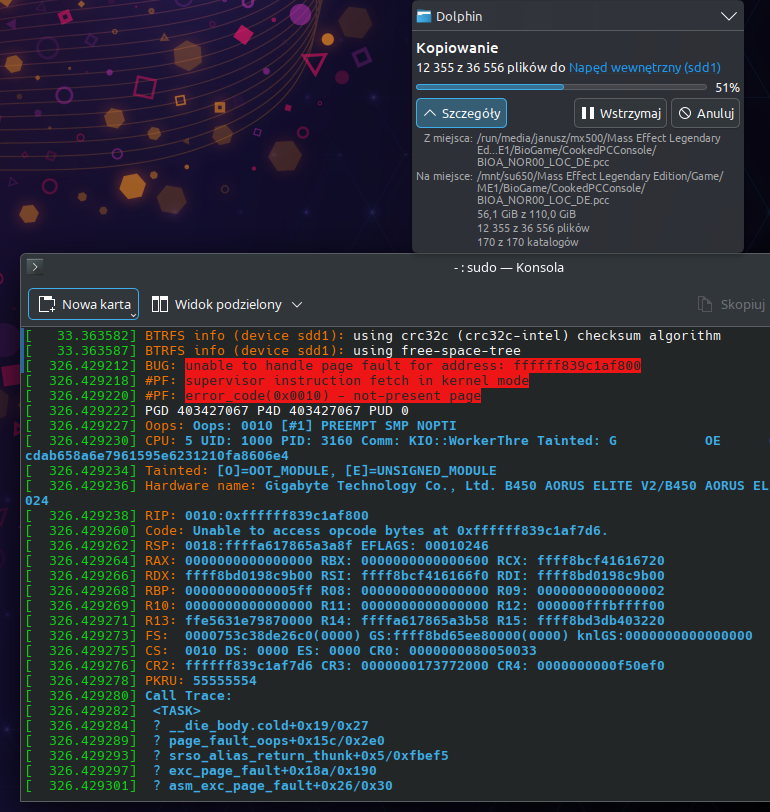Click the pause icon on Wstrzymaj button
The height and width of the screenshot is (812, 770).
pos(588,113)
